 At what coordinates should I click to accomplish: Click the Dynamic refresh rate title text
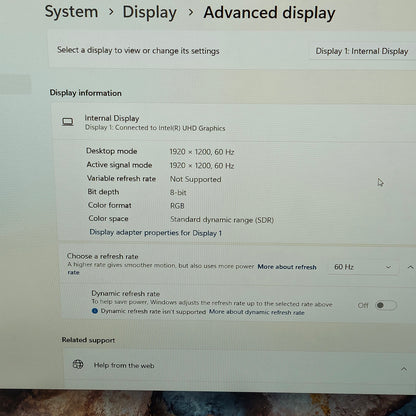[x=126, y=294]
